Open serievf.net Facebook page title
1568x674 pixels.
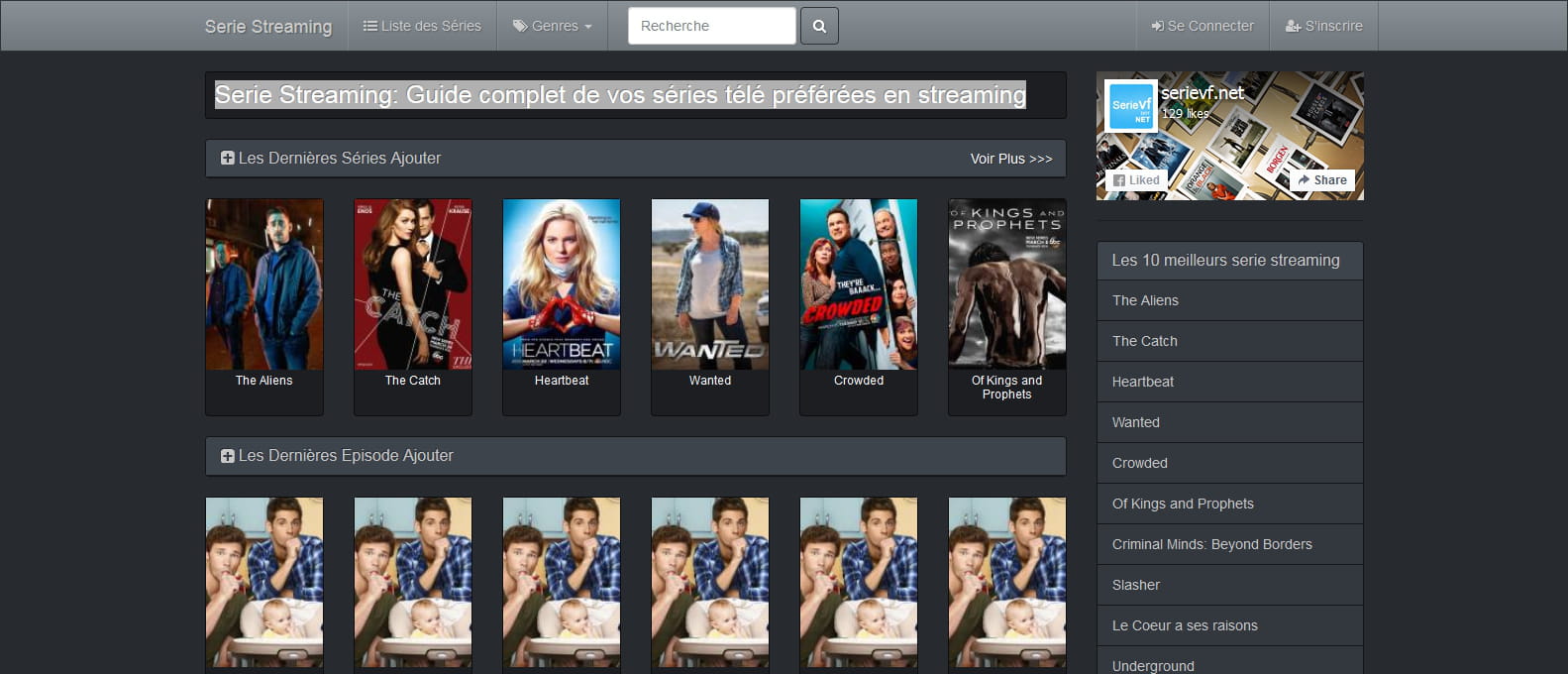(x=1202, y=93)
